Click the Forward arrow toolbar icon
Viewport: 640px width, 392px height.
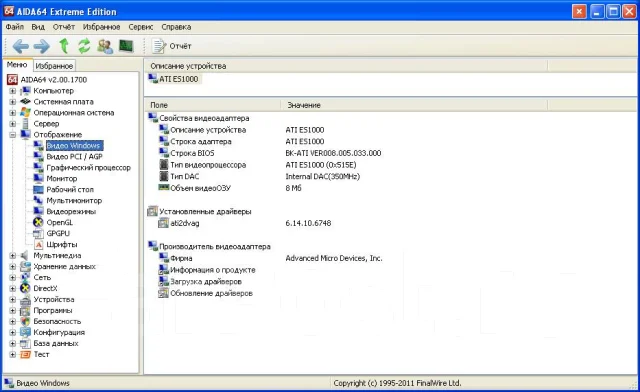(x=42, y=46)
